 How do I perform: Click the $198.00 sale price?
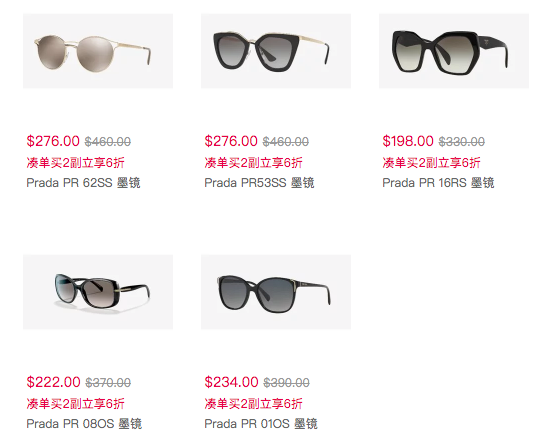408,141
